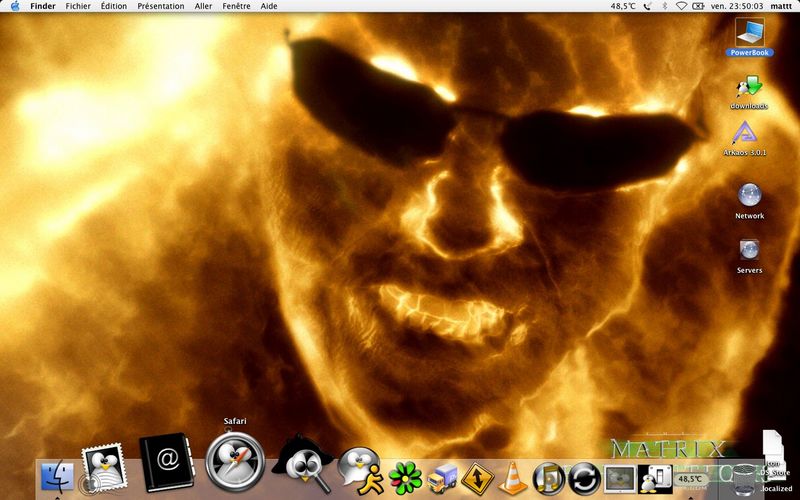Click the Safari tooltip label above the Dock
Viewport: 800px width, 500px height.
click(x=235, y=421)
